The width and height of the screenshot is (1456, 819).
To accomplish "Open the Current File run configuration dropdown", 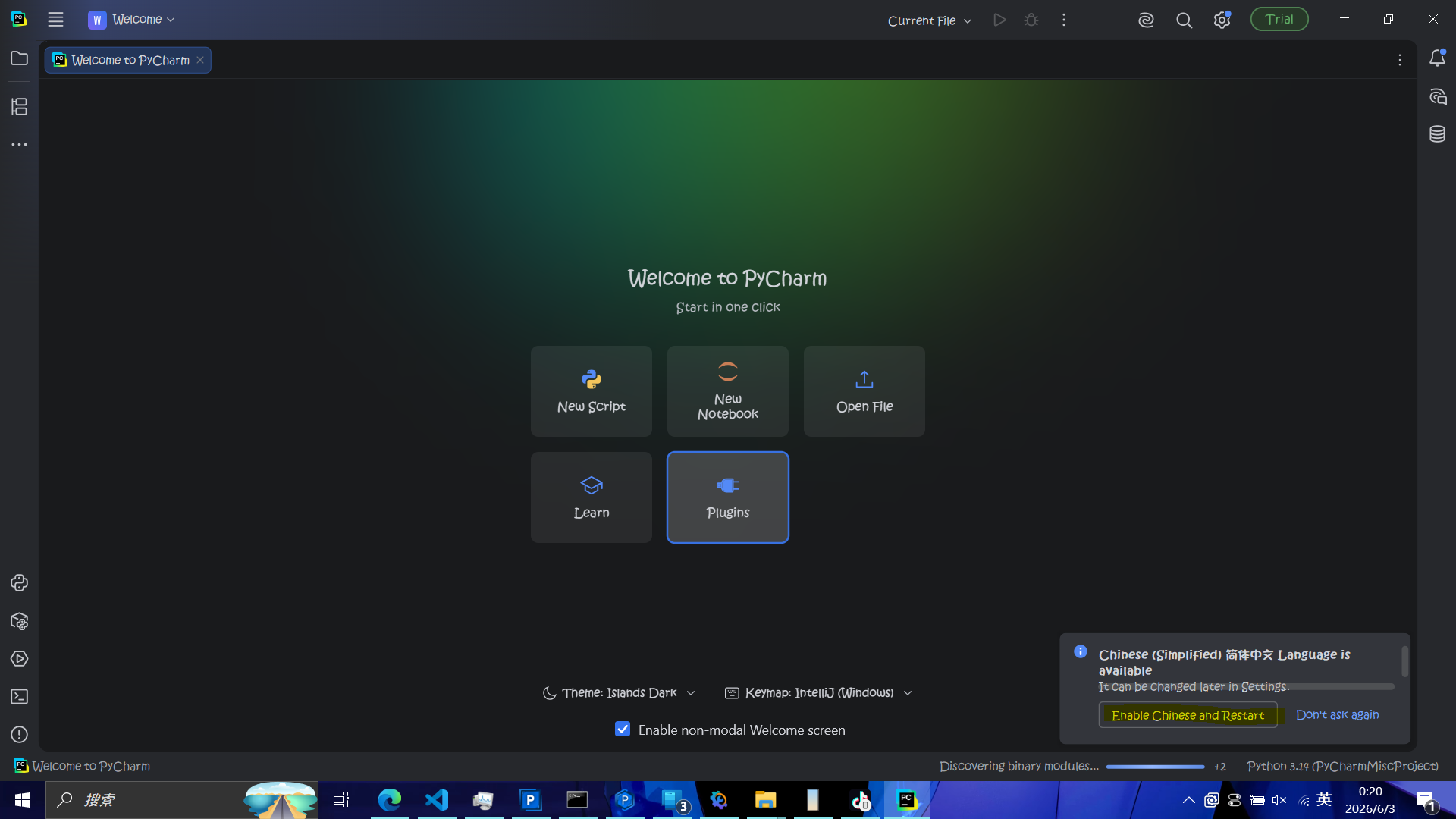I will (930, 20).
